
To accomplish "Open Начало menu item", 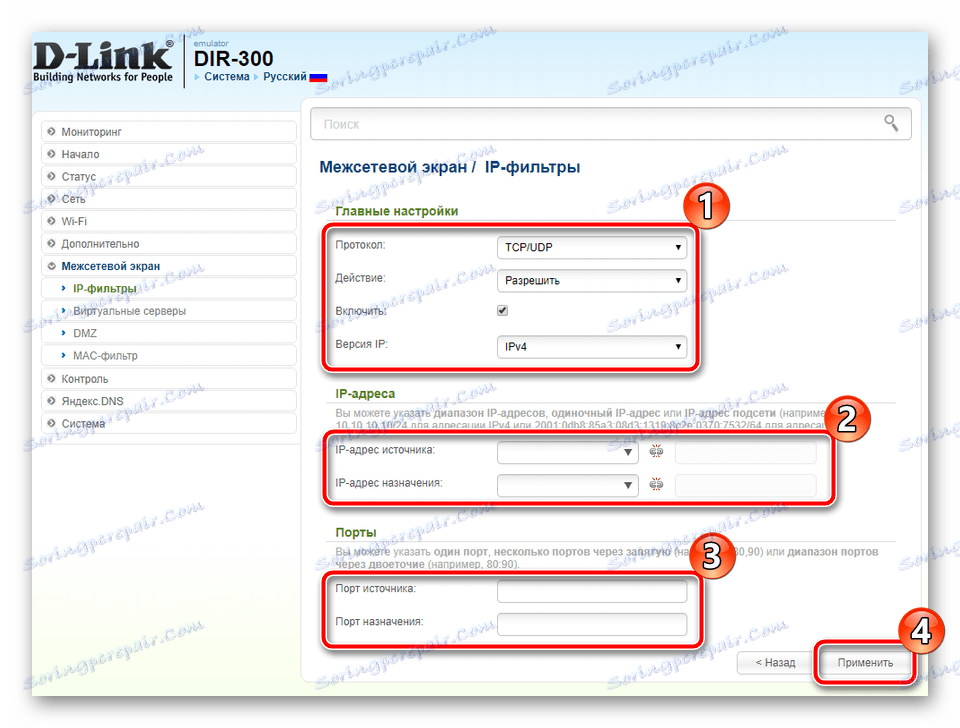I will coord(169,154).
